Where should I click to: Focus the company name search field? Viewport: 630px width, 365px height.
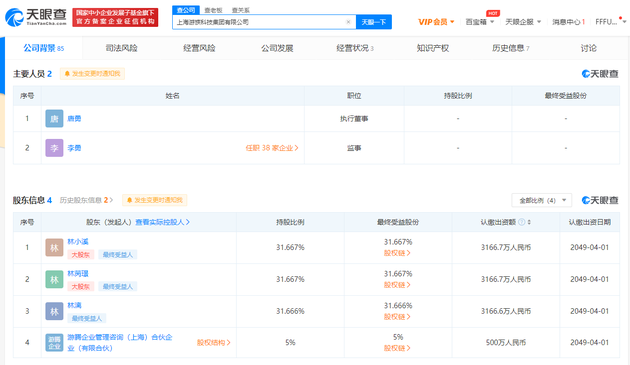tap(260, 22)
